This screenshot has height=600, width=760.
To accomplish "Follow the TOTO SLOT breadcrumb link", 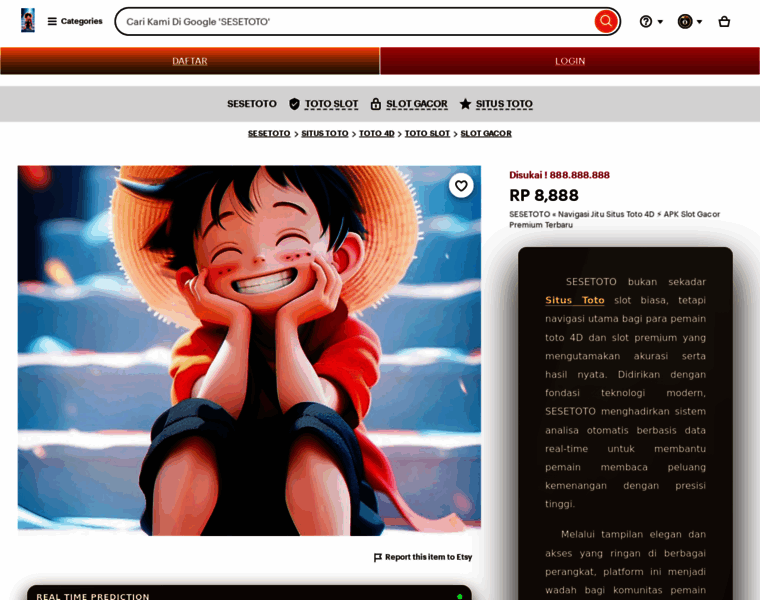I will (x=427, y=133).
